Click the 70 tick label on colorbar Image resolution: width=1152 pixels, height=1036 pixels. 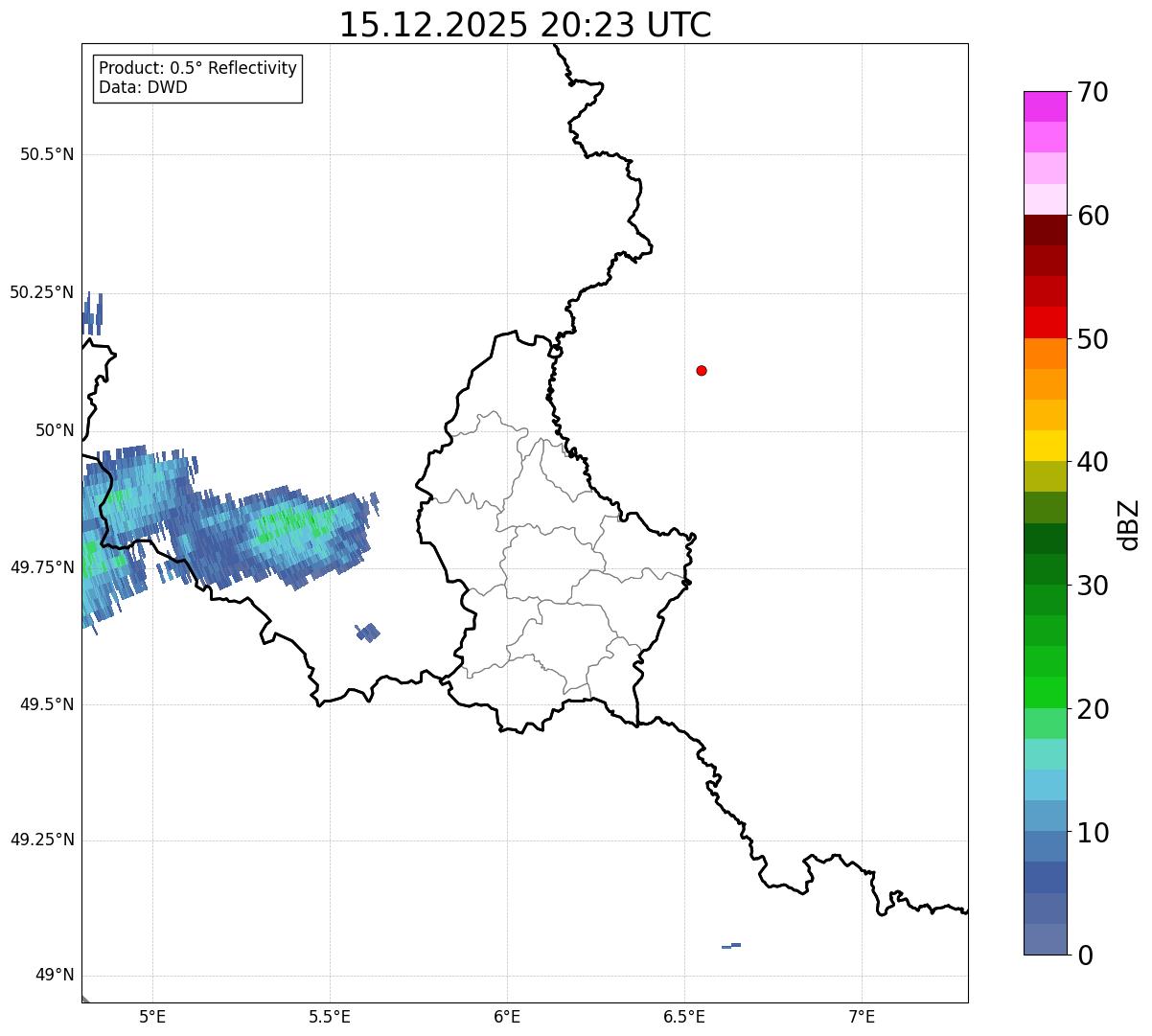(x=1093, y=92)
